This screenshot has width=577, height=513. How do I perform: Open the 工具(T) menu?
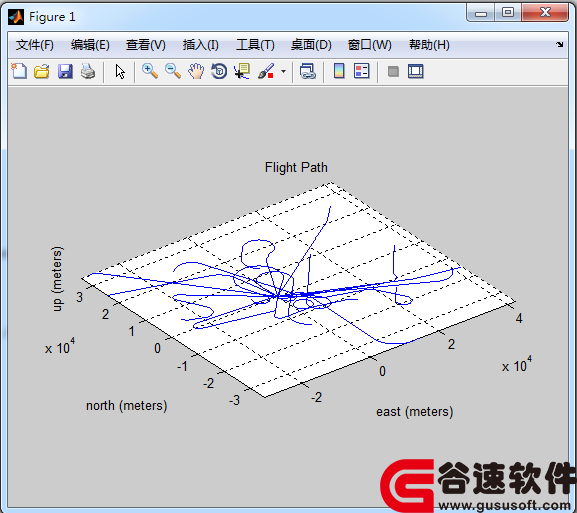tap(255, 45)
